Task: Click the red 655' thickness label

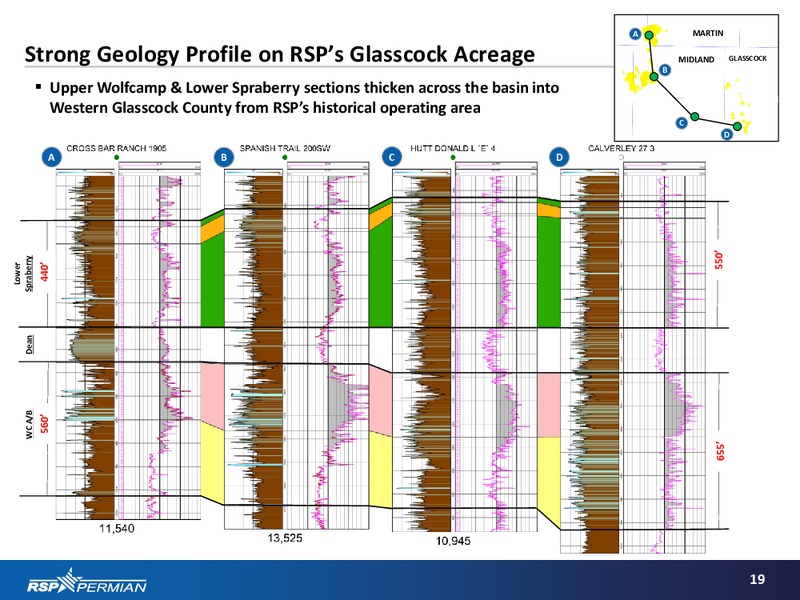Action: [720, 451]
